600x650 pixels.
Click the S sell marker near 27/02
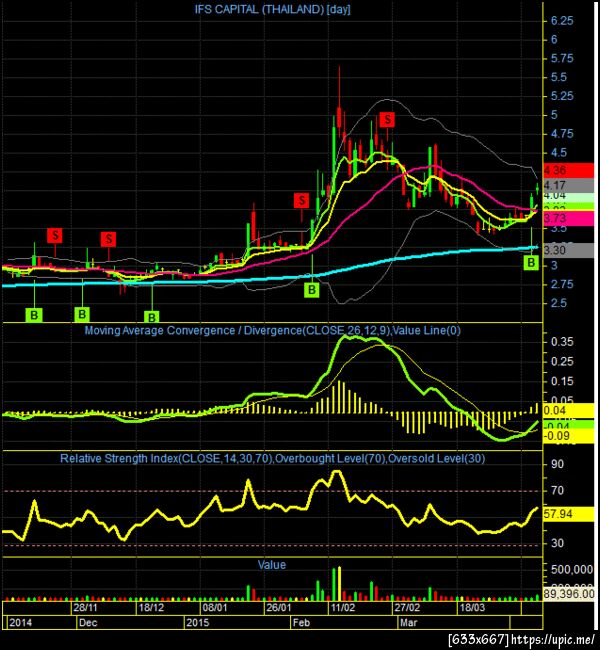tap(387, 119)
